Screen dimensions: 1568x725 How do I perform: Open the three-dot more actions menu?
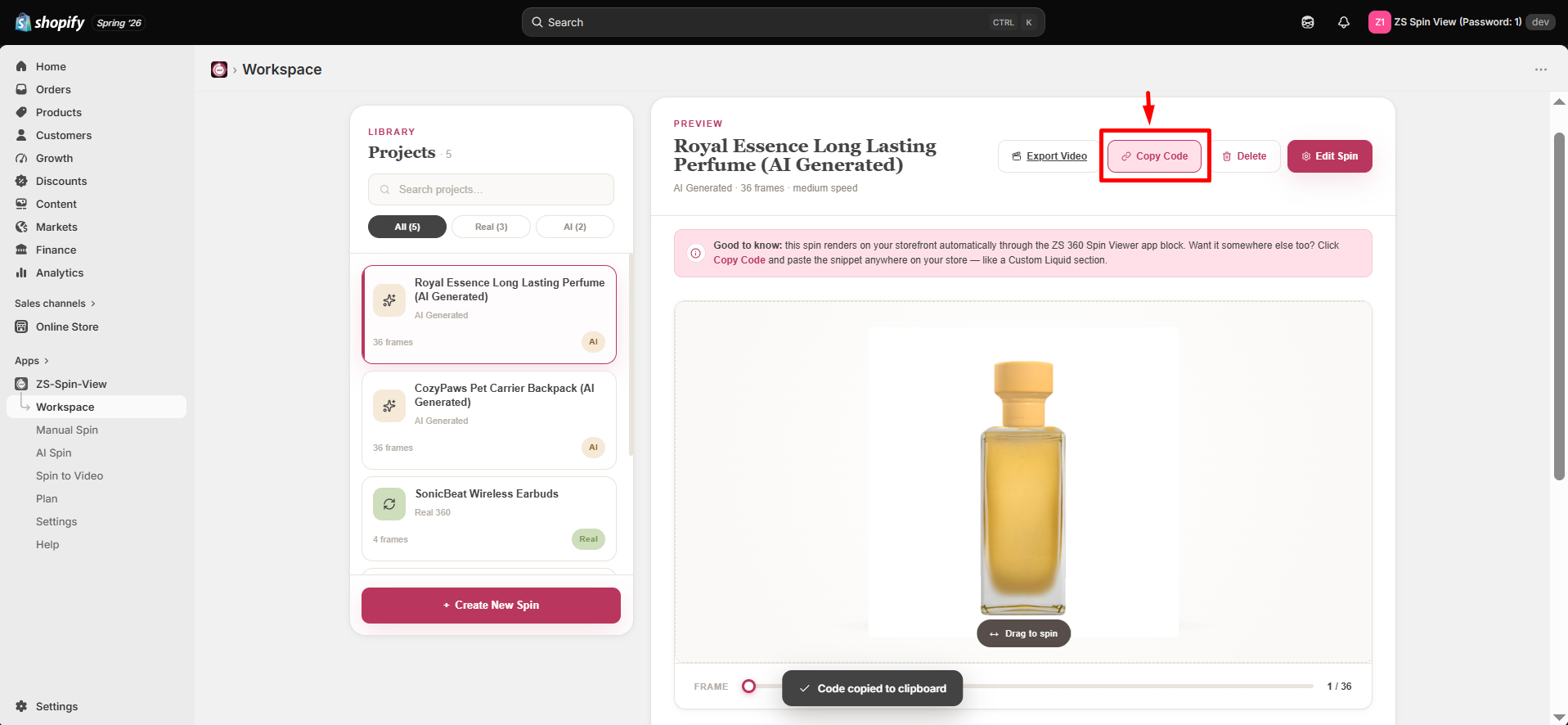(1541, 70)
